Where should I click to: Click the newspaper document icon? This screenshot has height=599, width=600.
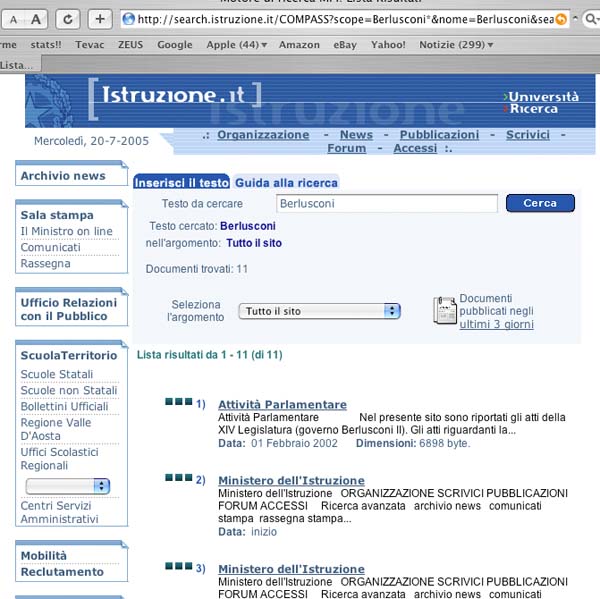click(x=445, y=310)
